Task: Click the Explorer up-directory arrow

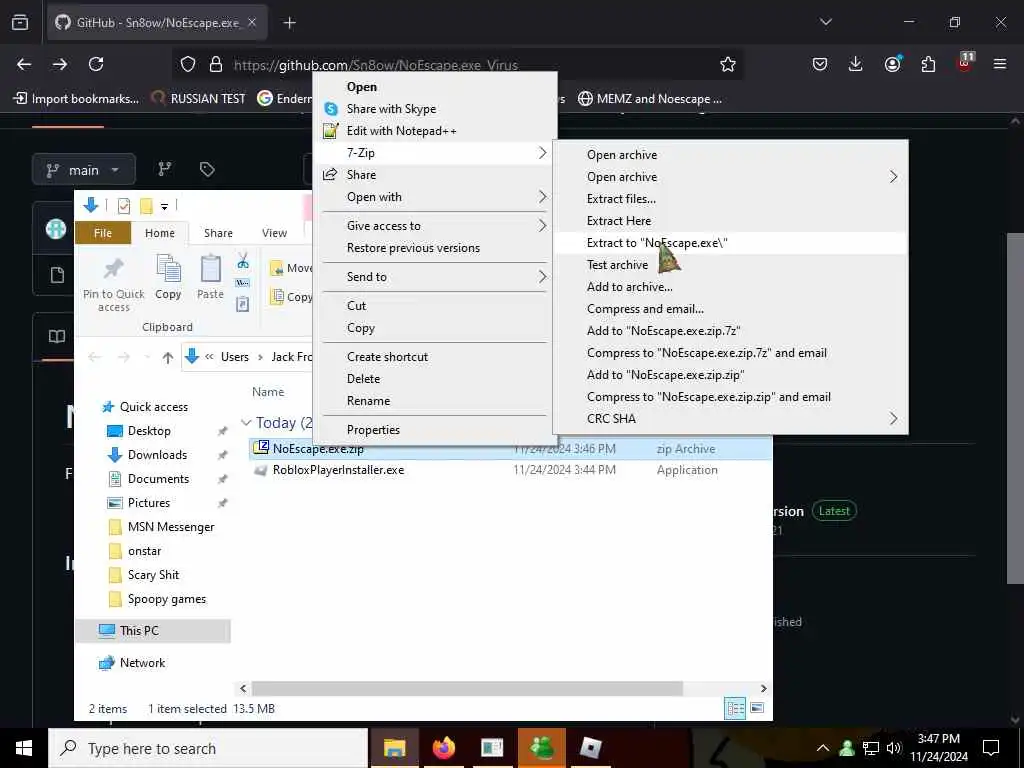Action: click(168, 357)
